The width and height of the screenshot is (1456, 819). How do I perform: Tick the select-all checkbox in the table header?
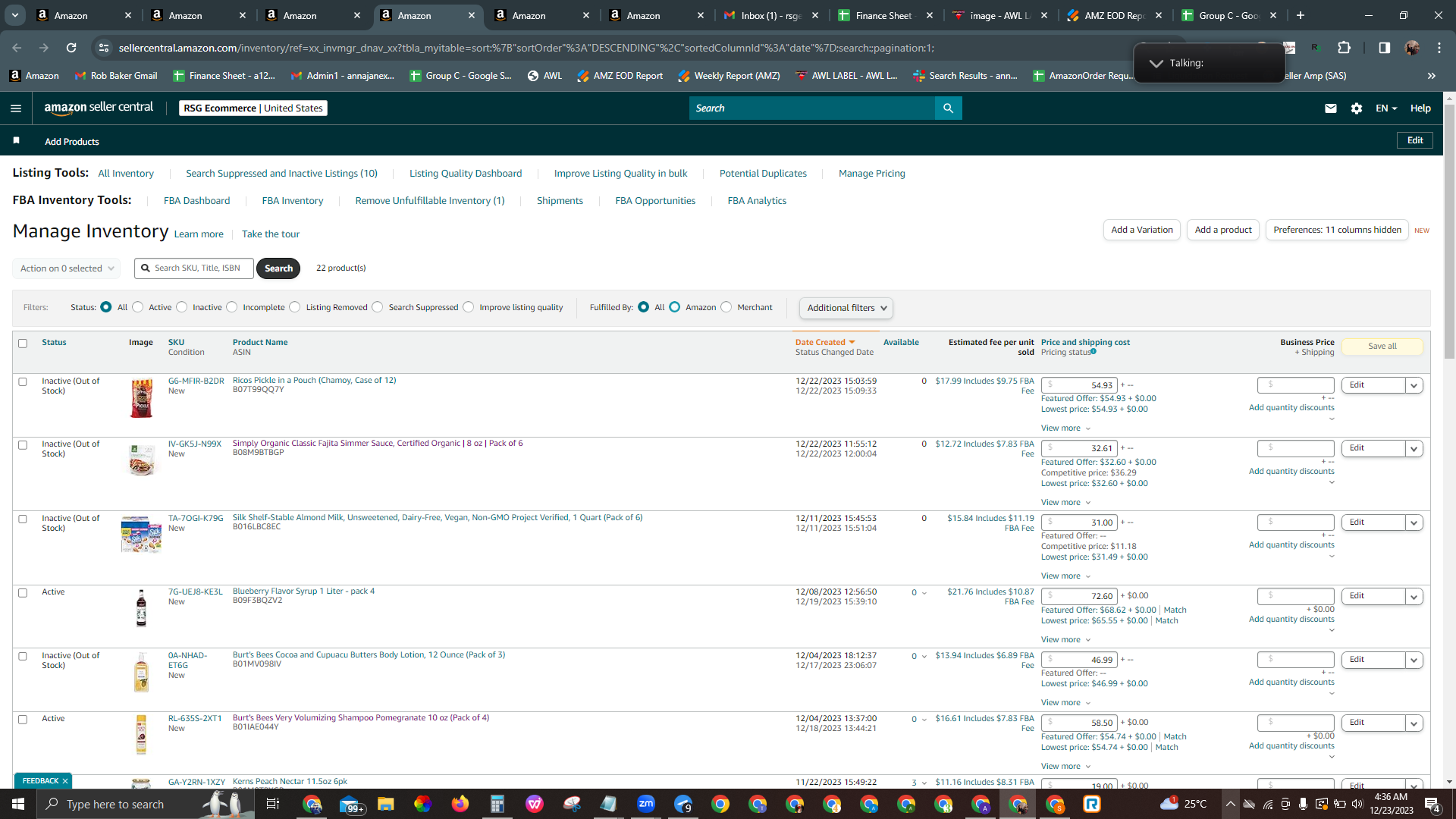pos(23,344)
